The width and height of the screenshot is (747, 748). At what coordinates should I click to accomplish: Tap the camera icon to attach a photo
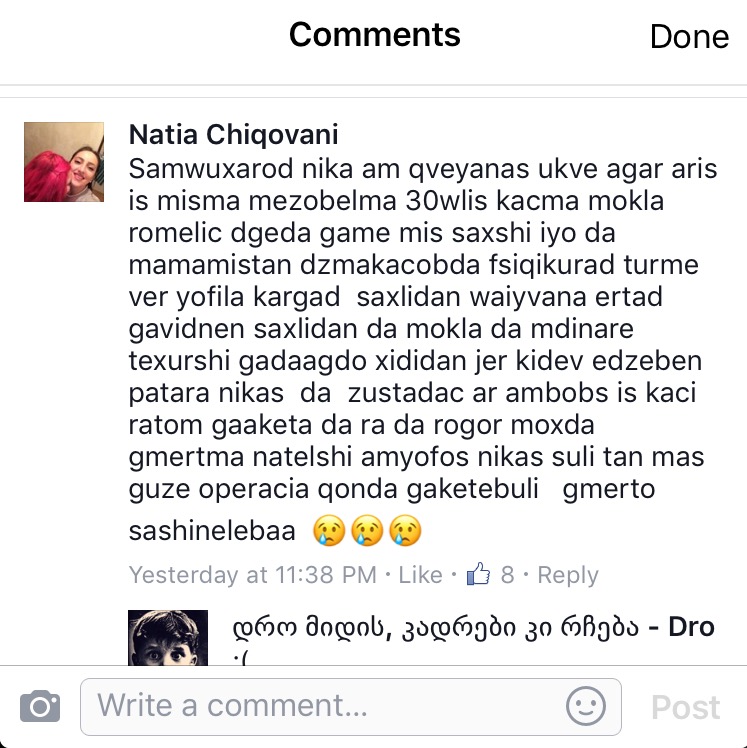tap(40, 706)
